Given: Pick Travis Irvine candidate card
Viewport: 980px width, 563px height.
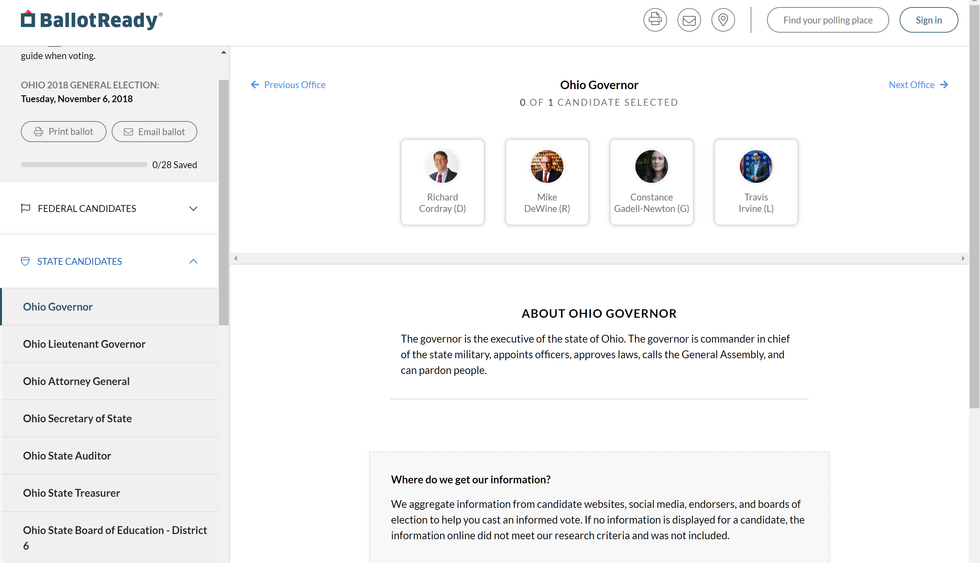Looking at the screenshot, I should (756, 182).
